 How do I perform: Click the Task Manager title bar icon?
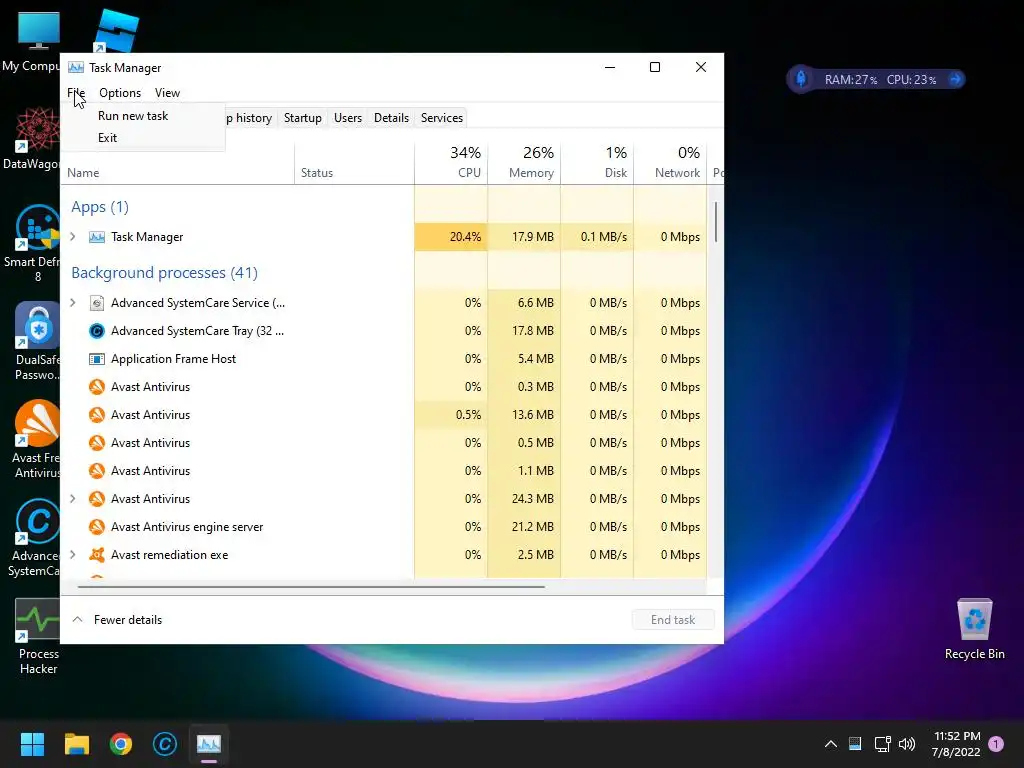pyautogui.click(x=76, y=67)
